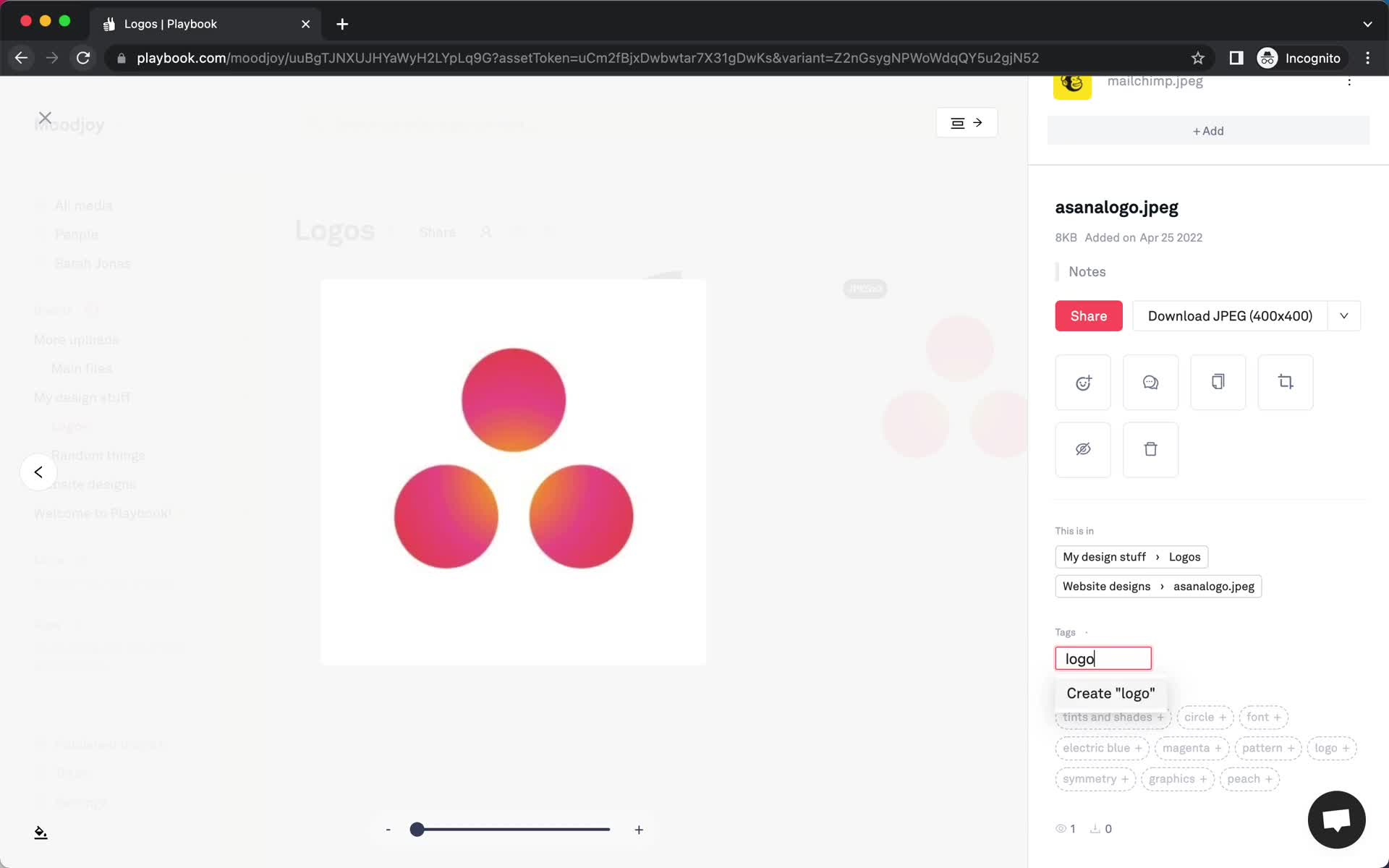Click the download count icon
The width and height of the screenshot is (1389, 868).
[x=1095, y=829]
